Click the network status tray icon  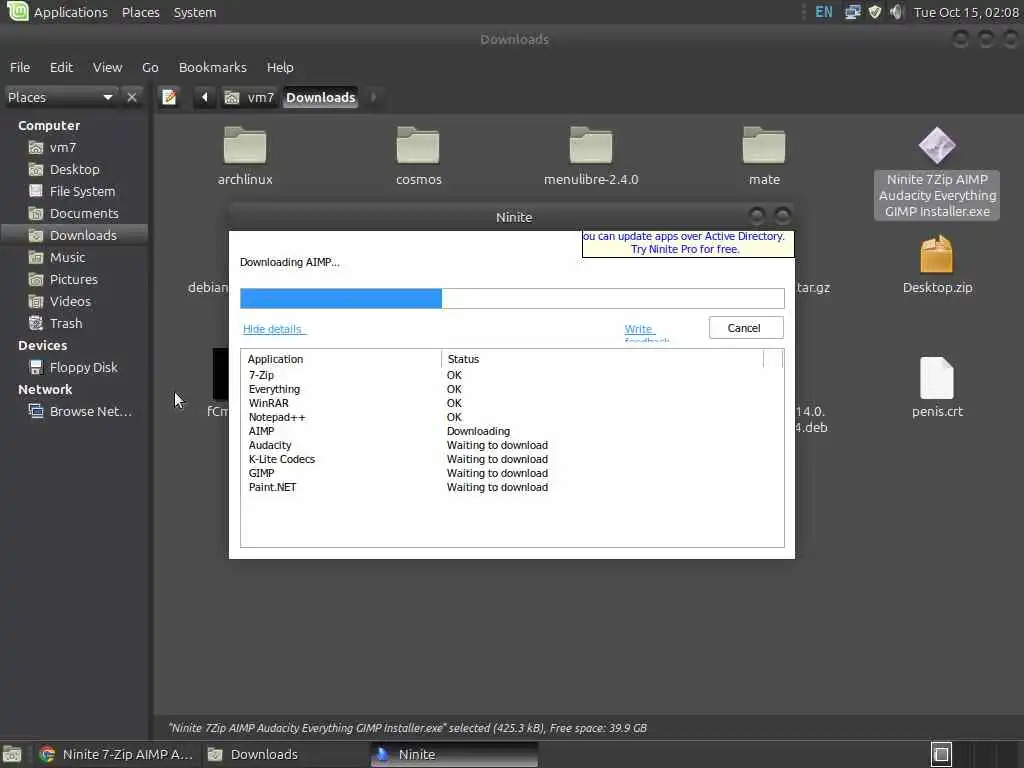tap(852, 12)
